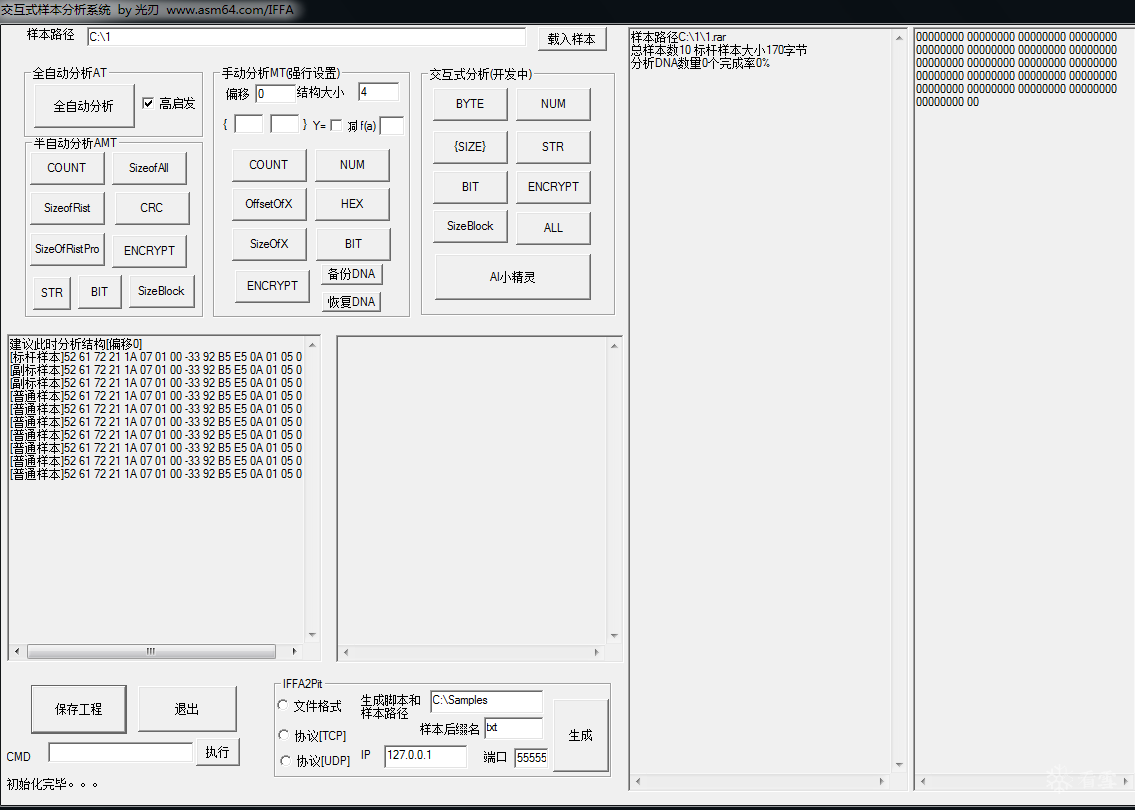This screenshot has height=810, width=1135.
Task: Click the SizeofRist button
Action: 67,208
